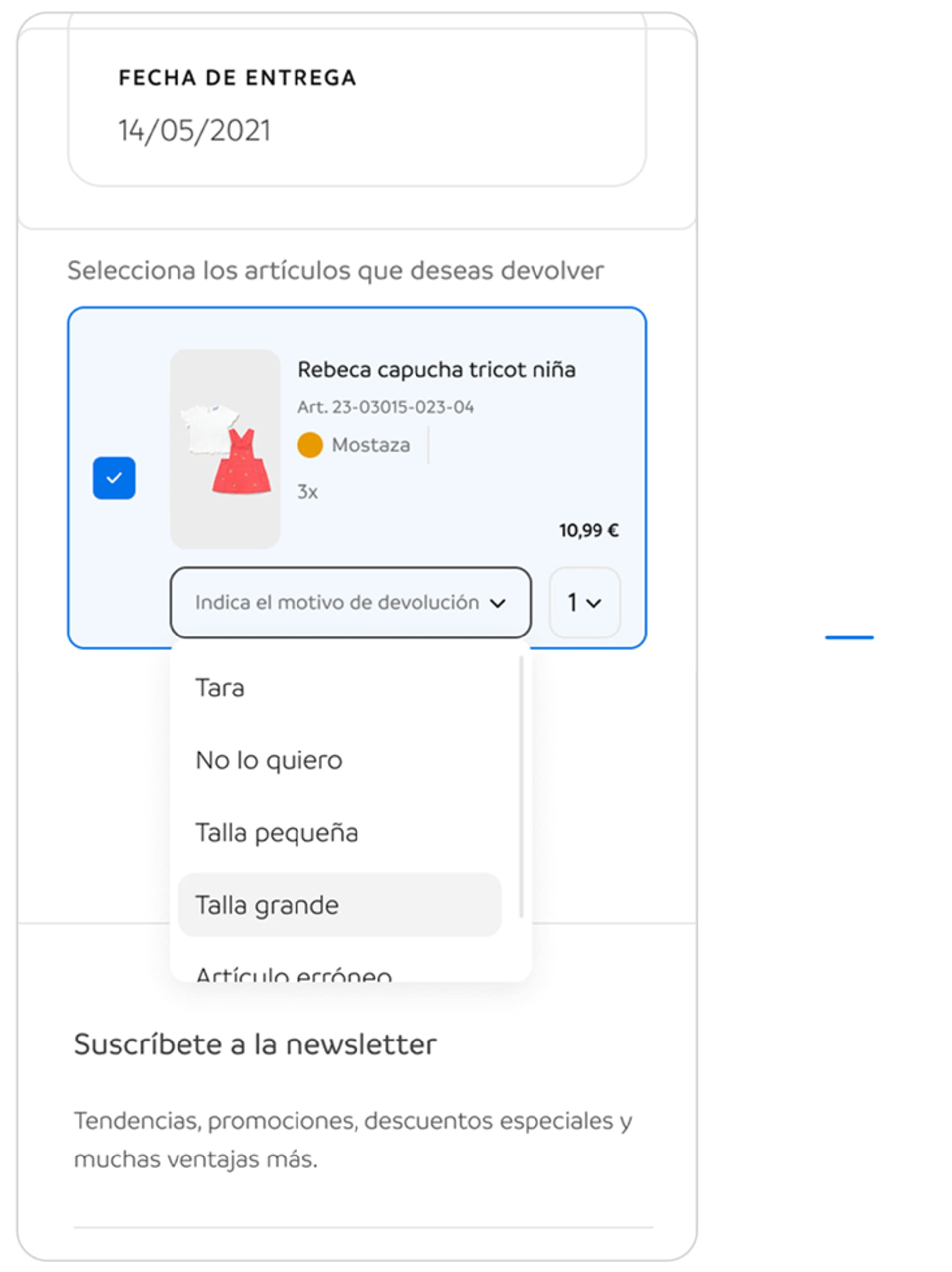
Task: Click the Mostaza color swatch
Action: point(309,445)
